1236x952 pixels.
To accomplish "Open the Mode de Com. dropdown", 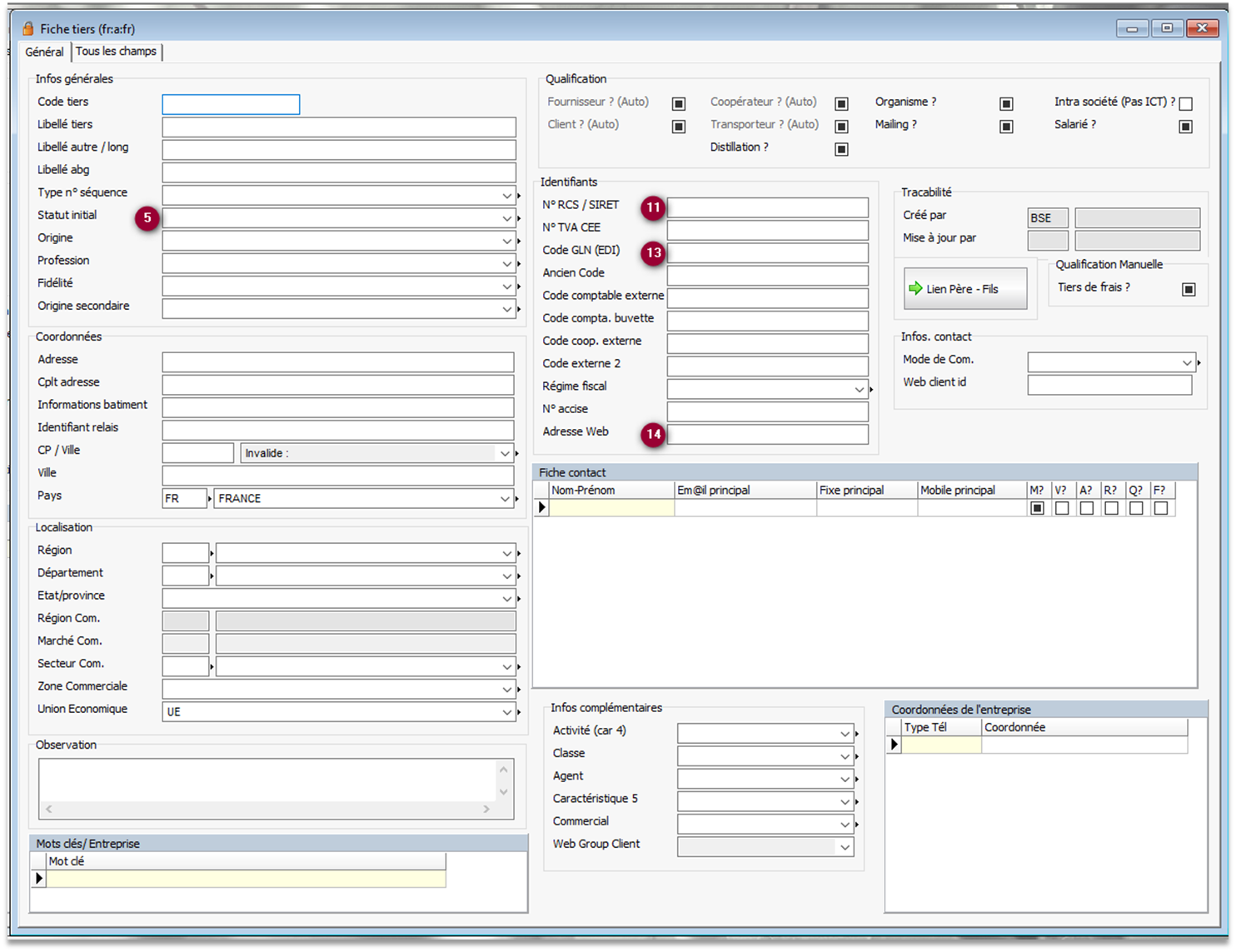I will click(1187, 362).
